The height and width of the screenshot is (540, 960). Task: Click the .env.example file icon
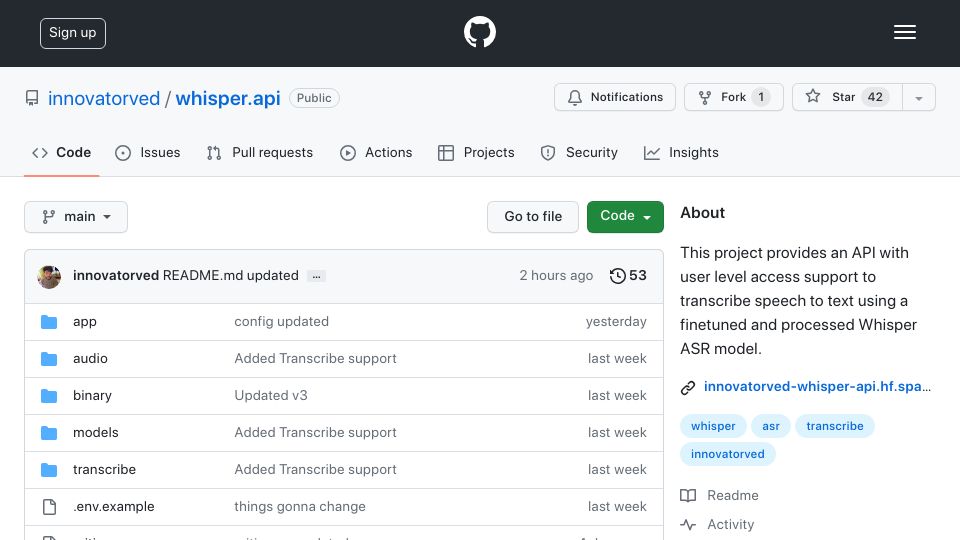tap(49, 507)
